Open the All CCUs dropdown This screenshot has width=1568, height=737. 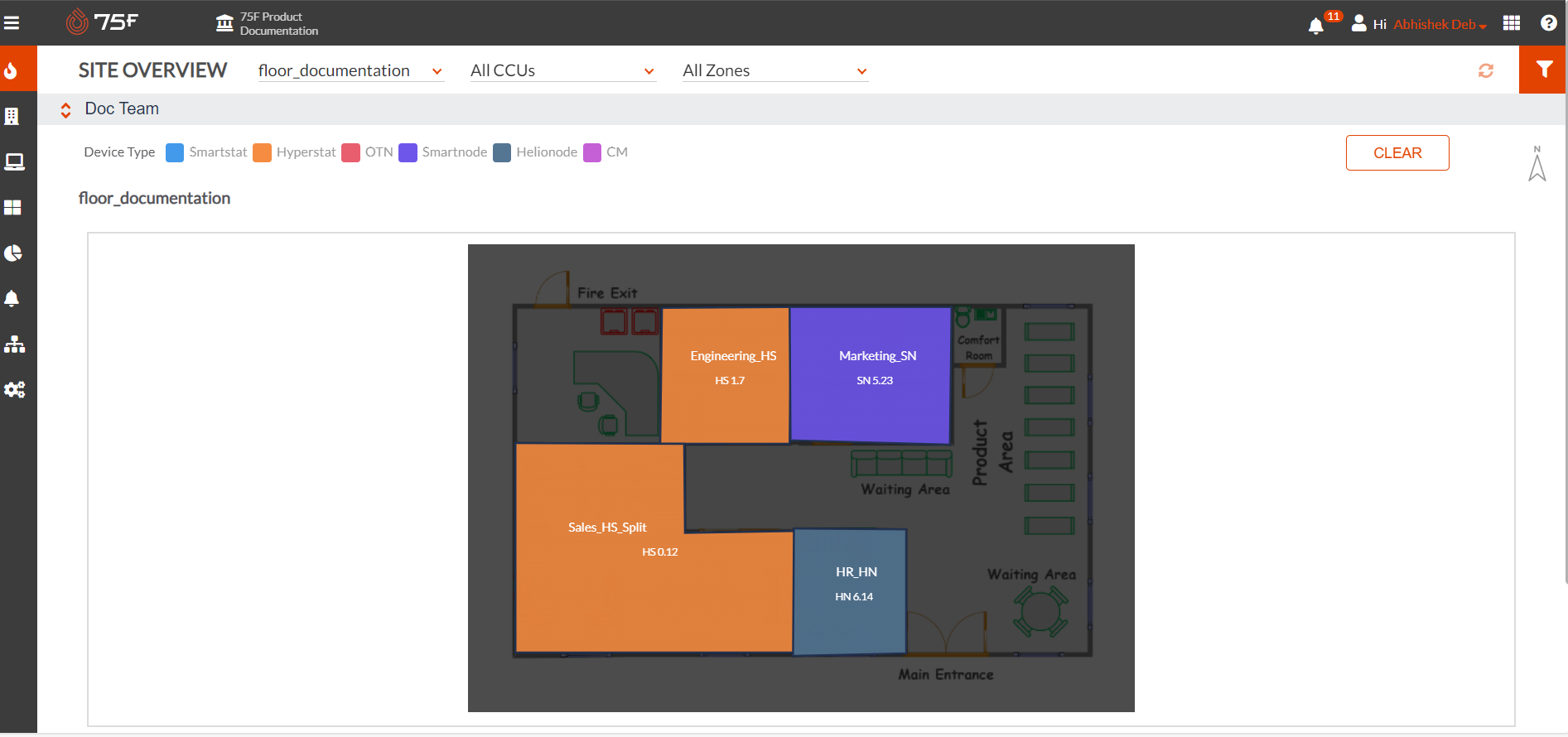click(x=562, y=71)
